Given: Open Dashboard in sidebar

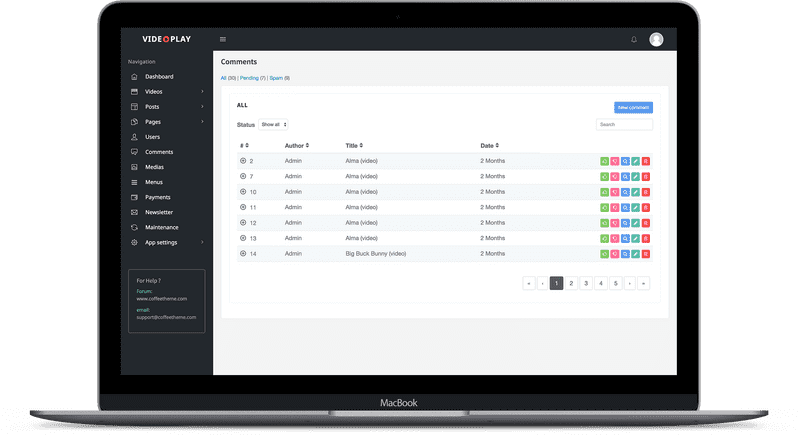Looking at the screenshot, I should tap(159, 76).
